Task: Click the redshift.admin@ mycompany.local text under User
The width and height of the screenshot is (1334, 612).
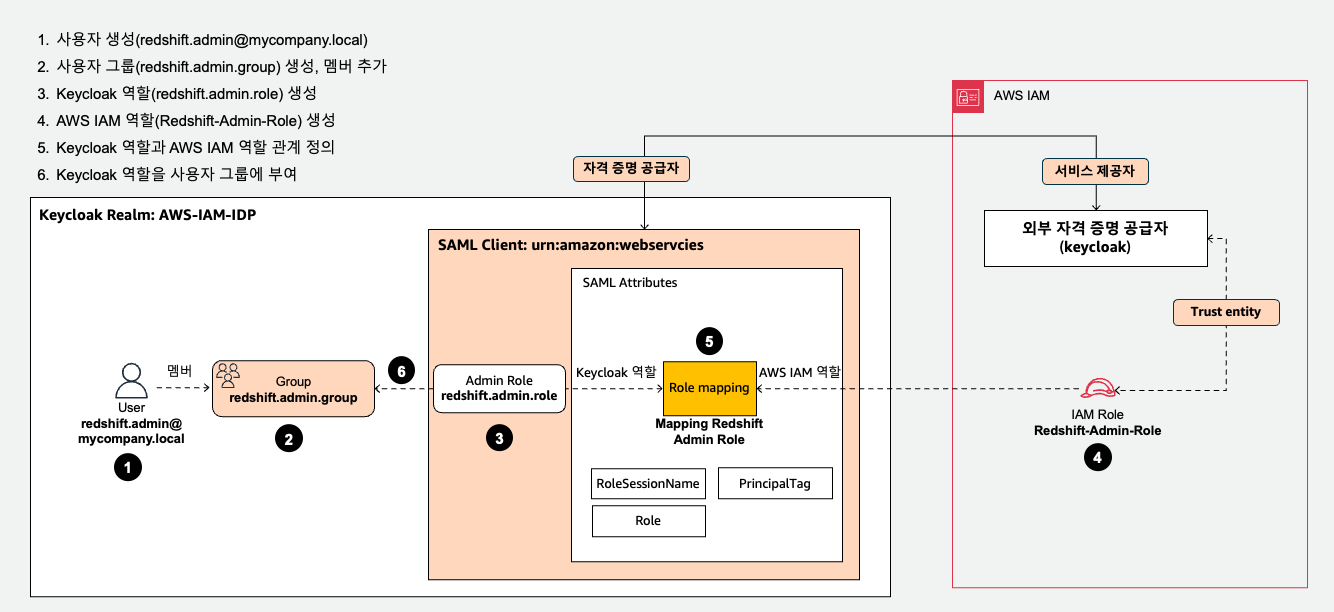Action: point(131,431)
